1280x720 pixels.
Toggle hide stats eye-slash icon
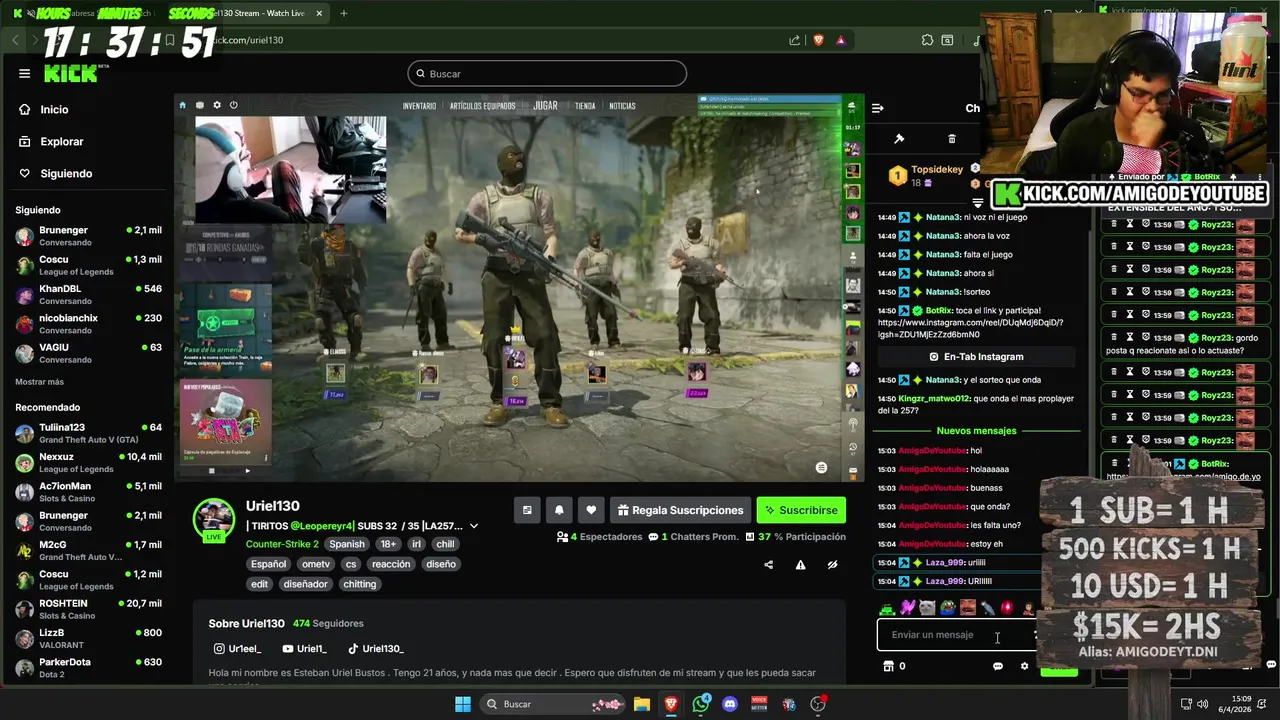pyautogui.click(x=832, y=565)
